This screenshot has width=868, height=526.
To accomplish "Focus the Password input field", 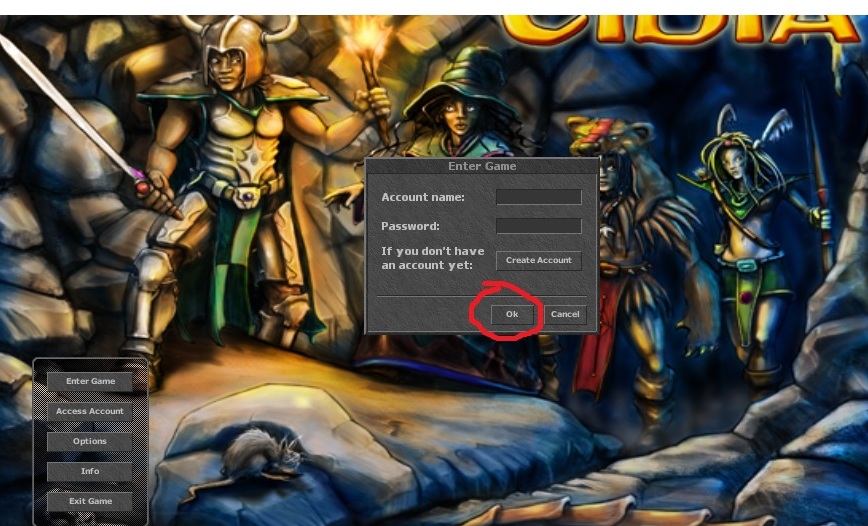I will pyautogui.click(x=539, y=226).
